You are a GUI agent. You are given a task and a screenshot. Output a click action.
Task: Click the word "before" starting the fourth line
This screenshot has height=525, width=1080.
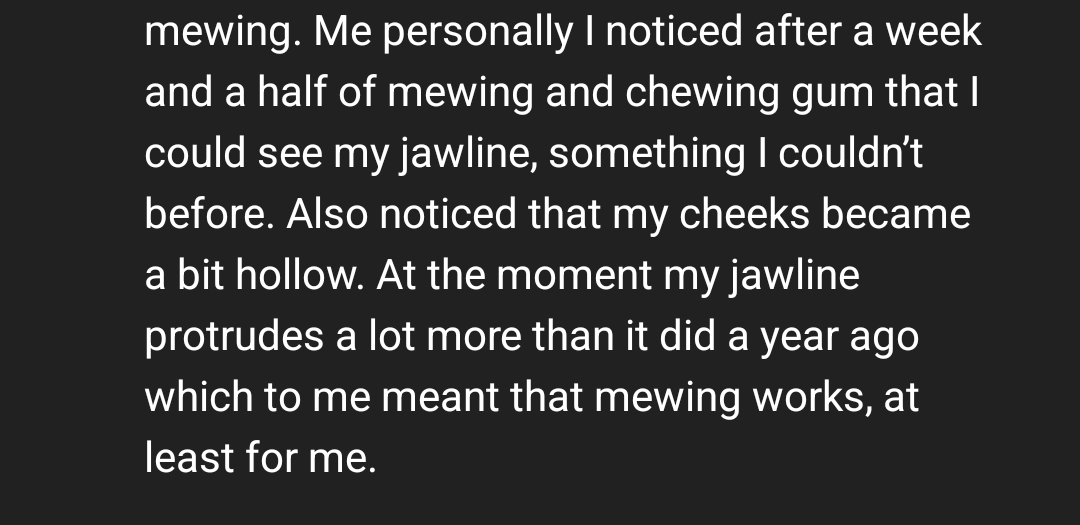coord(209,213)
